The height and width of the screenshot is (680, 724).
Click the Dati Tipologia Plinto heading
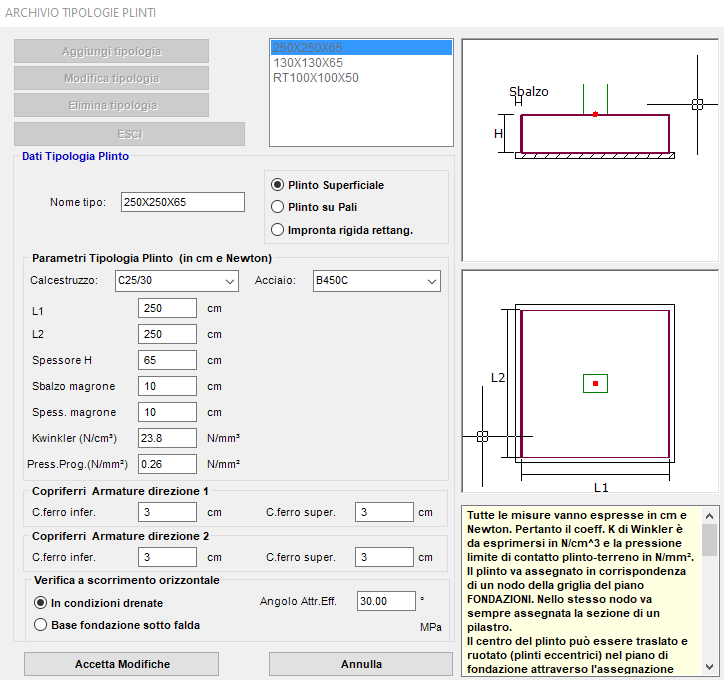coord(75,156)
